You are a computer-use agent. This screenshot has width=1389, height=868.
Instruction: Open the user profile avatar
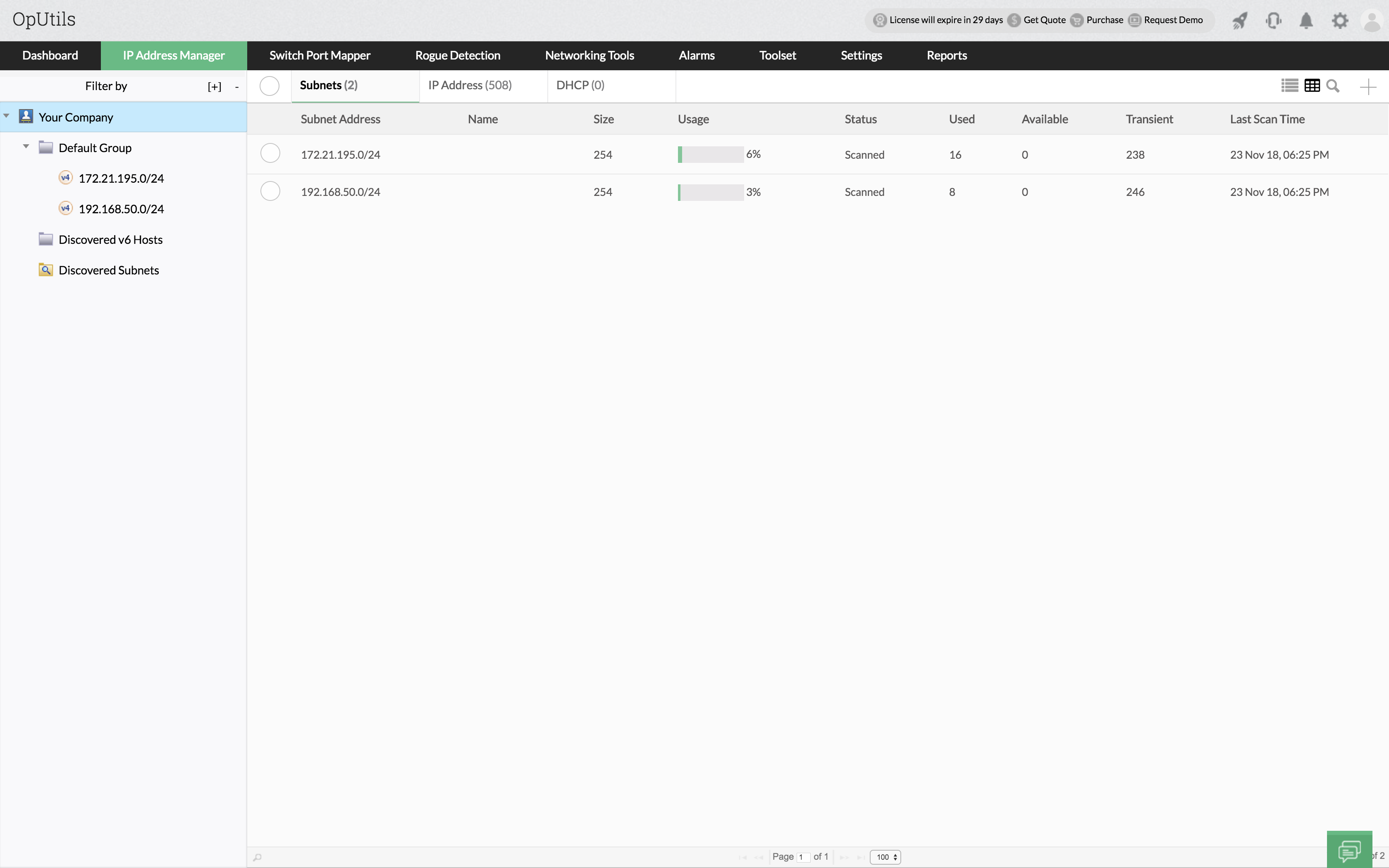(1372, 21)
